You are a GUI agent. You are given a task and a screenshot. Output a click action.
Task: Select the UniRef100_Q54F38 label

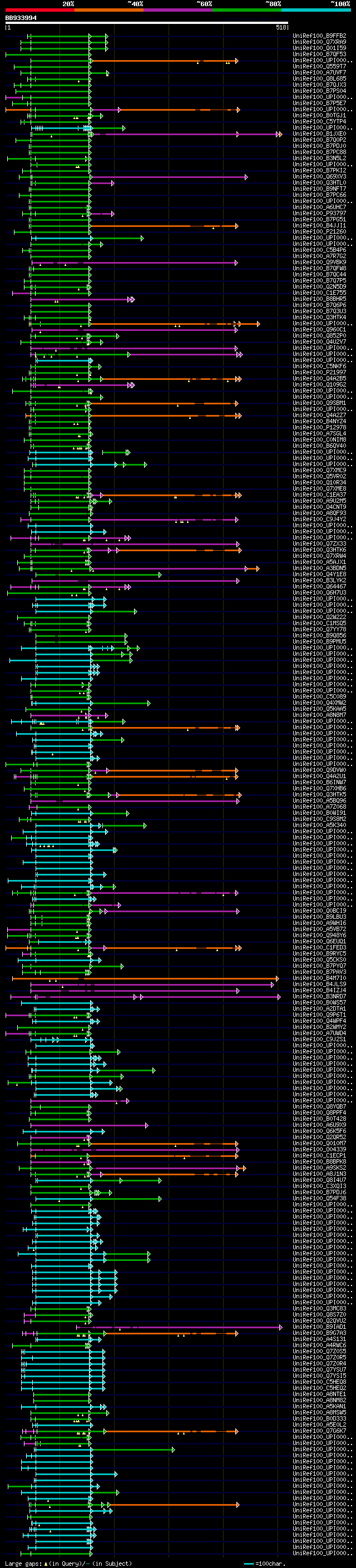click(x=319, y=1198)
